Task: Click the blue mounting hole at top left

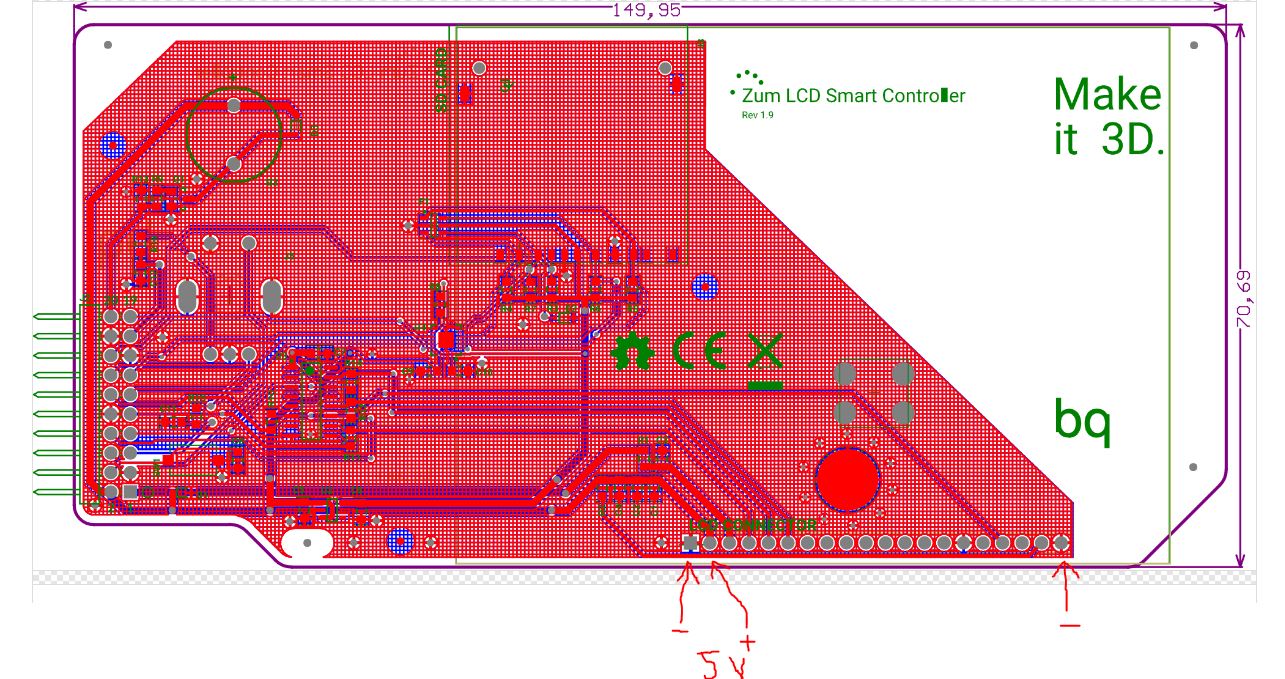Action: pyautogui.click(x=113, y=146)
